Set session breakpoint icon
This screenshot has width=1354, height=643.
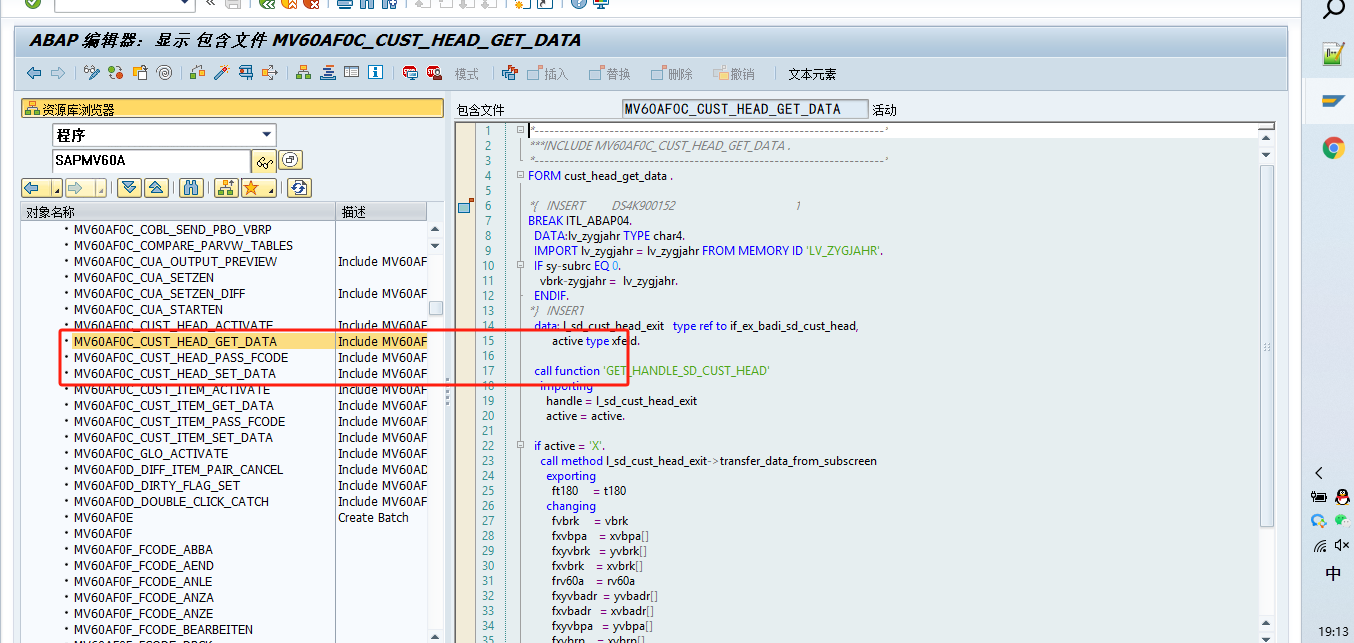point(410,73)
